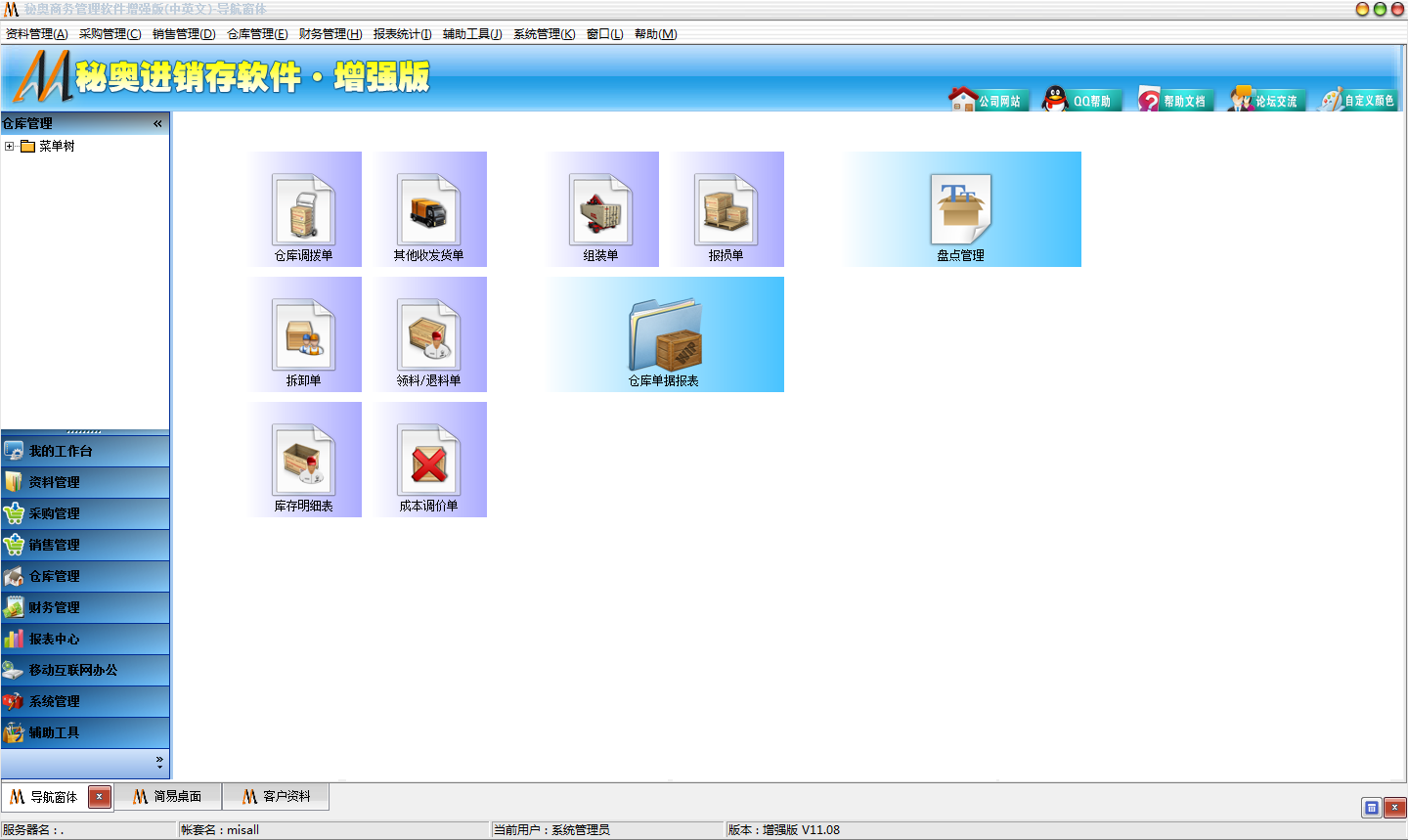Open the 报损单 (damage report) module
1408x840 pixels.
[x=726, y=209]
